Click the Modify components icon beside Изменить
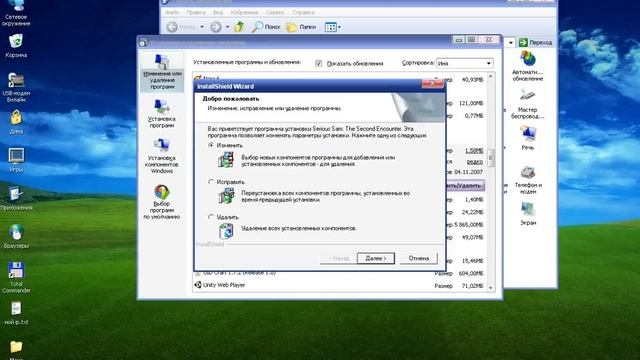The height and width of the screenshot is (360, 640). [x=226, y=160]
